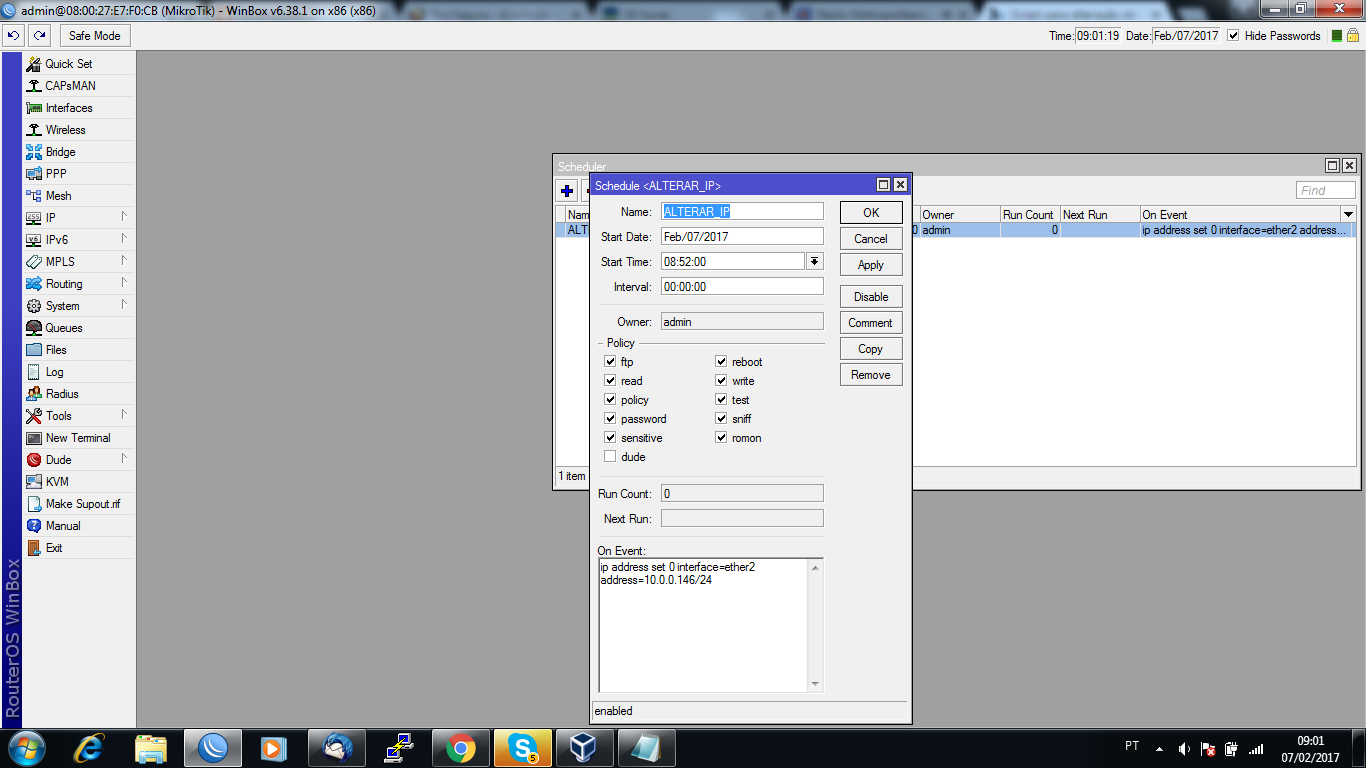Expand the Routing submenu
This screenshot has height=768, width=1366.
(125, 283)
